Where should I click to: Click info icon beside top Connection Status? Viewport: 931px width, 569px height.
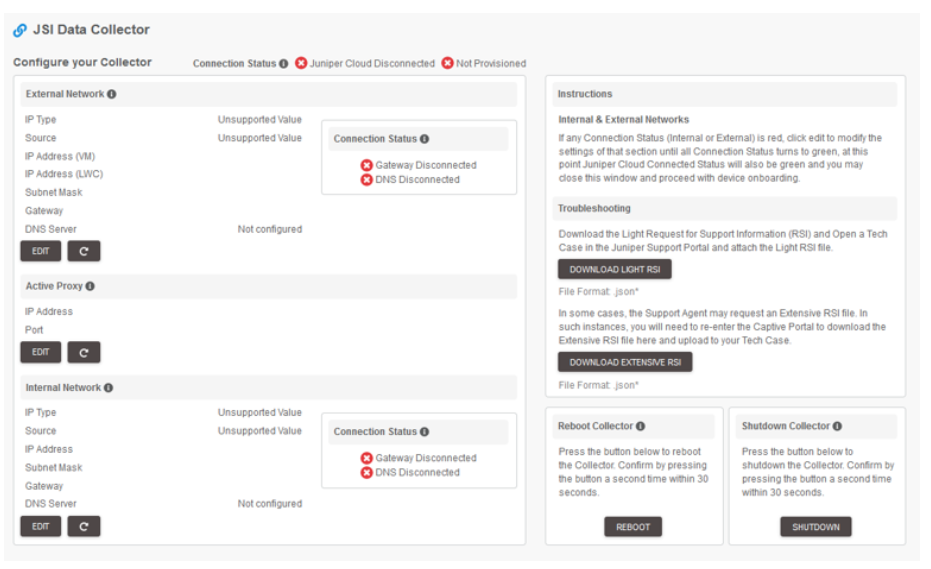(283, 64)
